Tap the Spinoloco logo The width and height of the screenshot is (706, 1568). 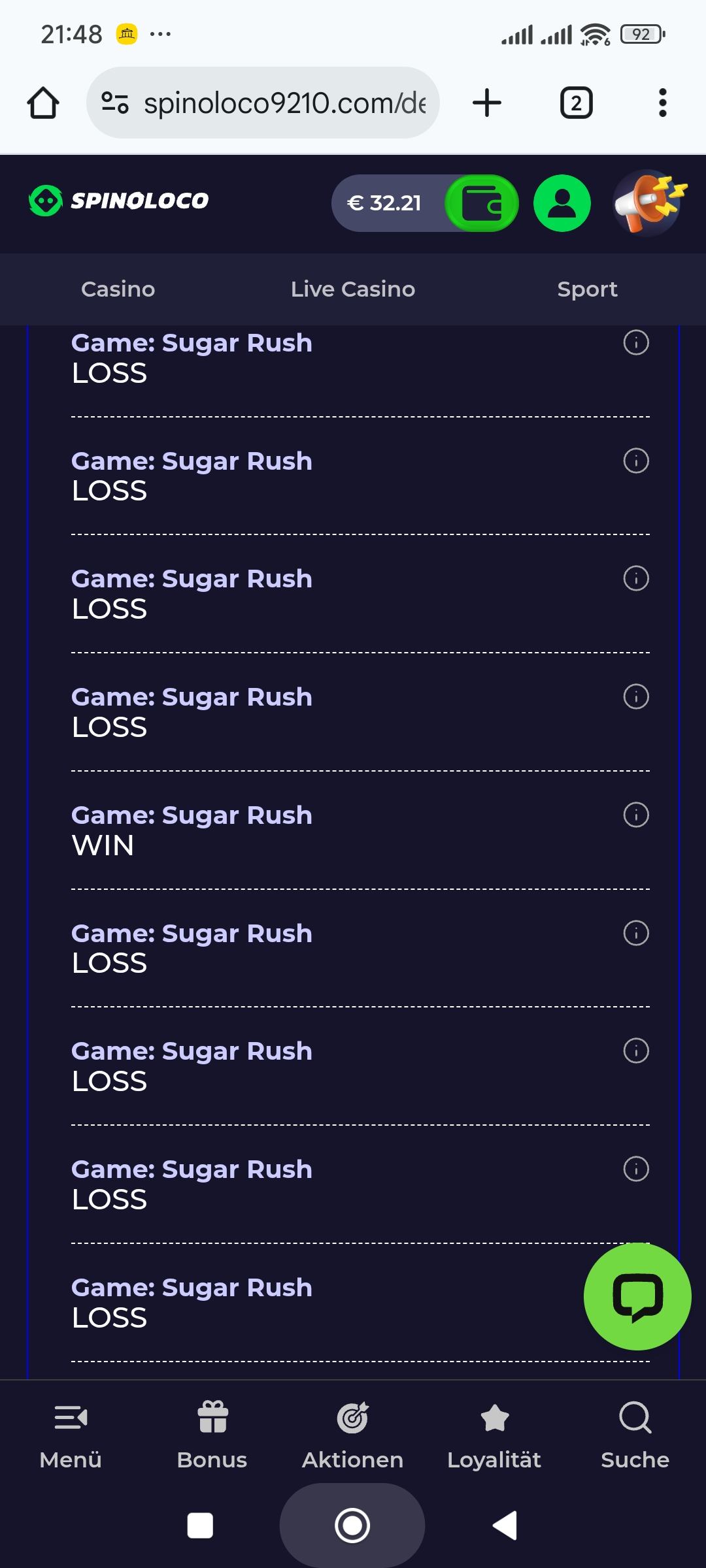119,201
